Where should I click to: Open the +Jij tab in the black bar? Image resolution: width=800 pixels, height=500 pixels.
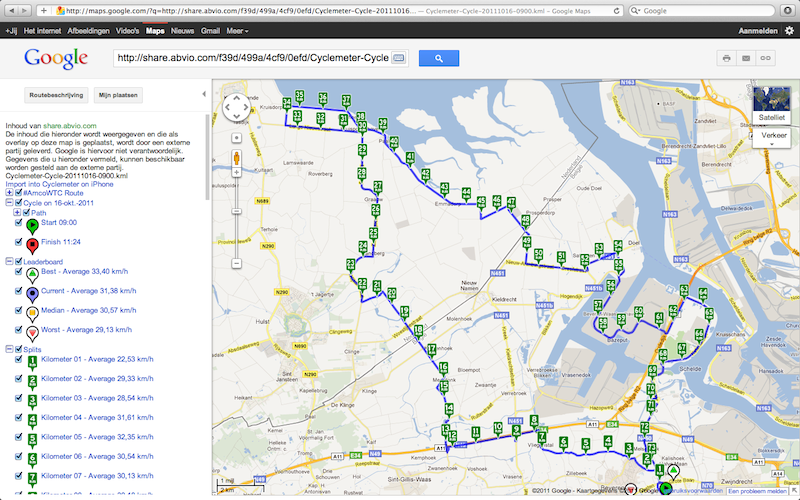click(x=11, y=31)
